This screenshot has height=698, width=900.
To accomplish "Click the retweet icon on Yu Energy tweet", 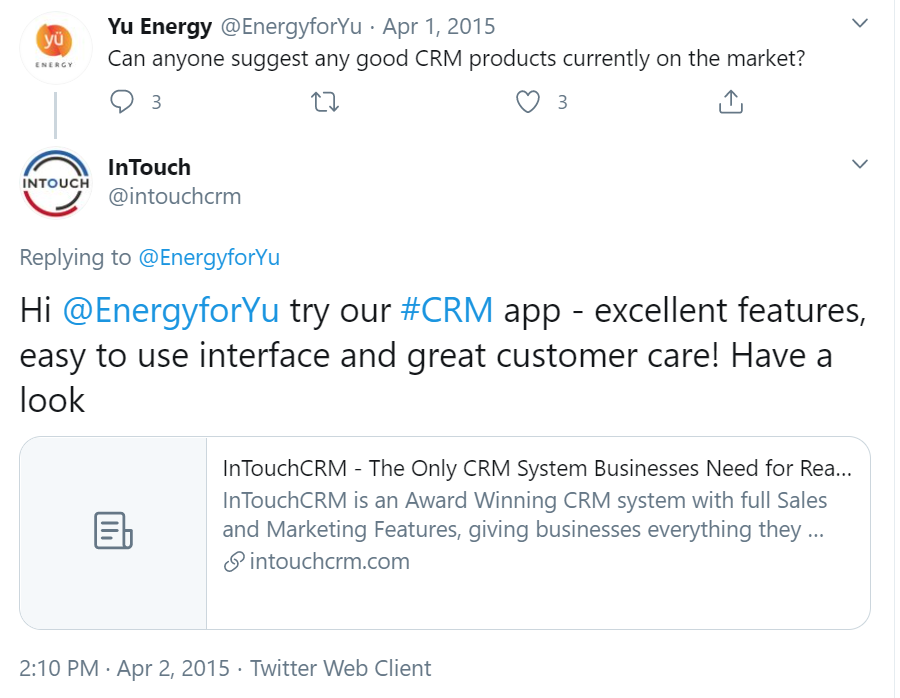I will coord(324,102).
